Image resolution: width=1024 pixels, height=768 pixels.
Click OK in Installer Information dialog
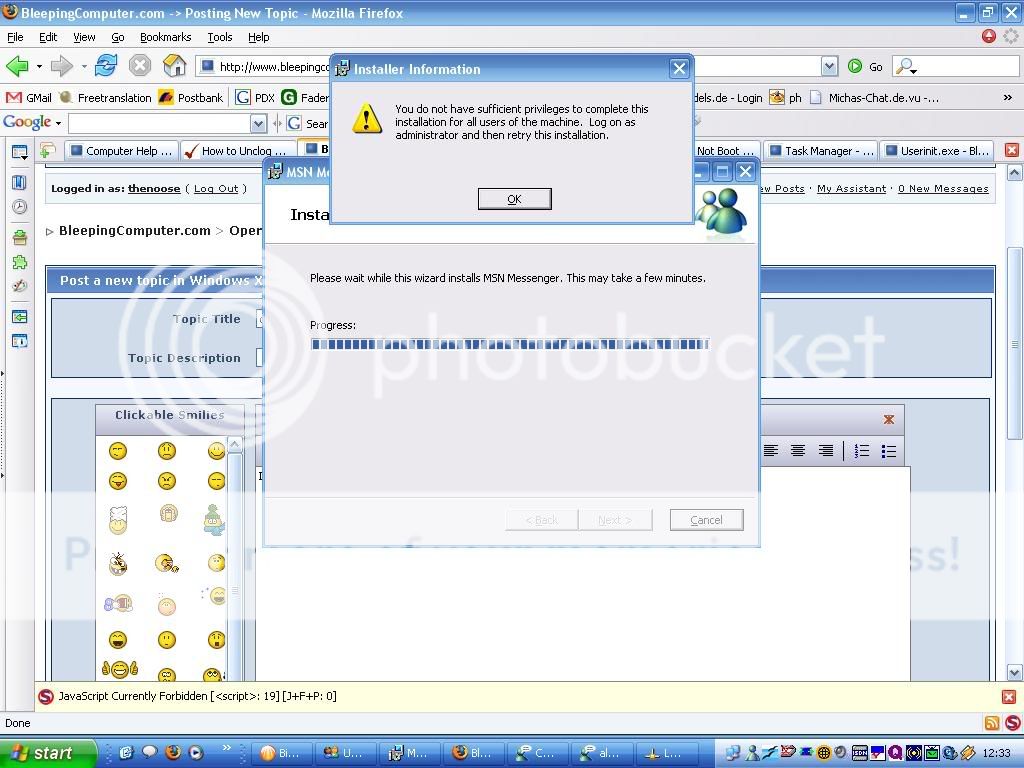tap(515, 199)
